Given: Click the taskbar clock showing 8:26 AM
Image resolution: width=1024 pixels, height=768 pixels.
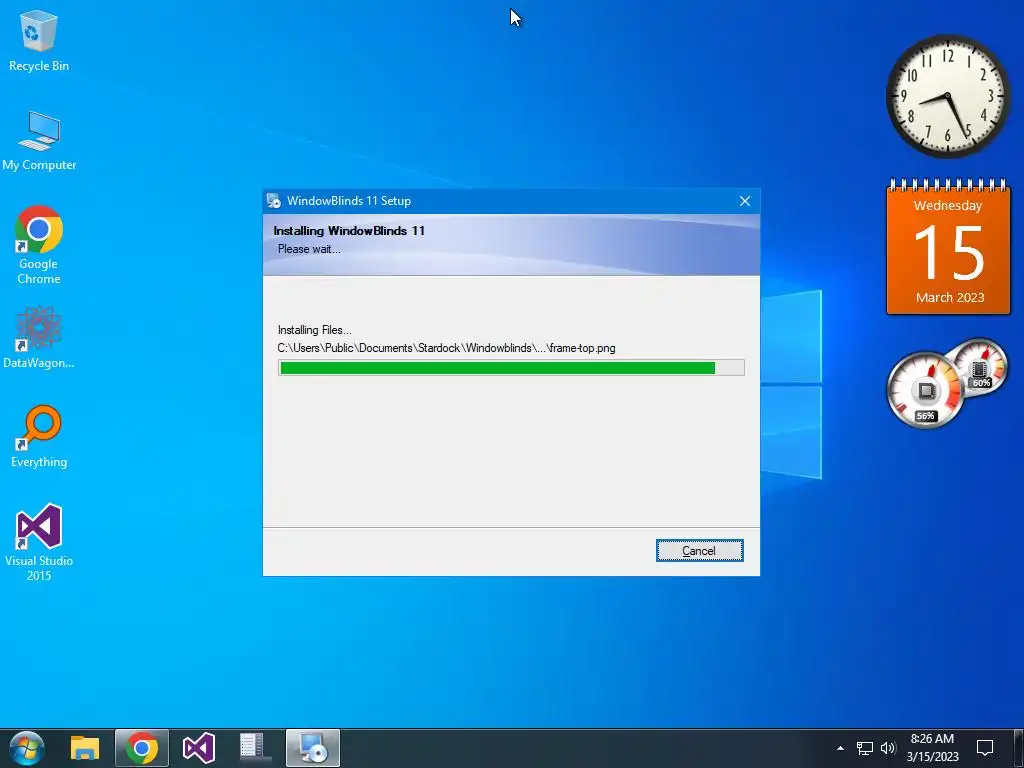Looking at the screenshot, I should [933, 748].
